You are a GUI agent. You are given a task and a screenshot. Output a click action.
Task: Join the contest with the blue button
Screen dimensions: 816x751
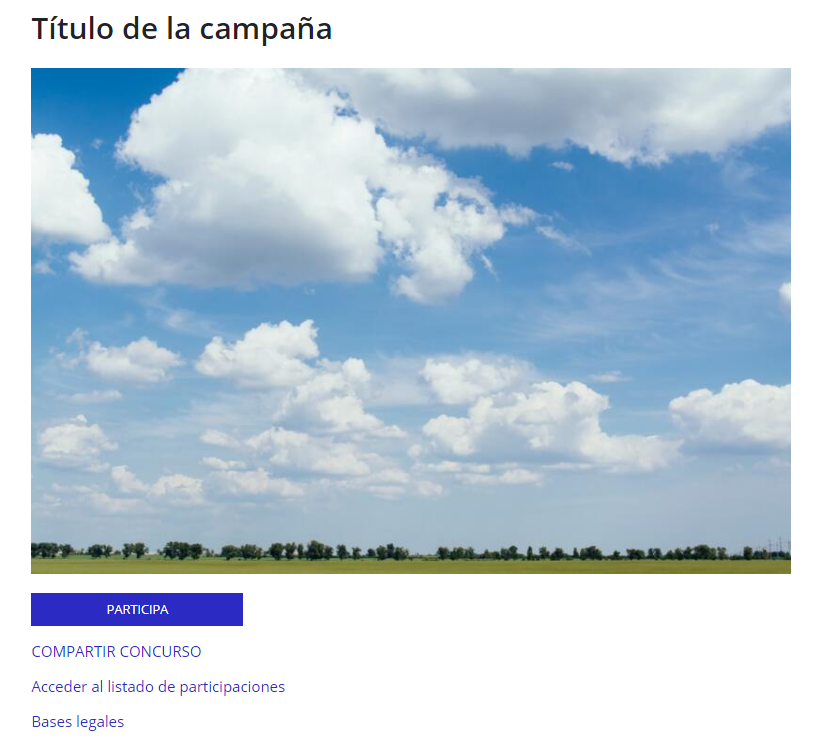tap(137, 609)
